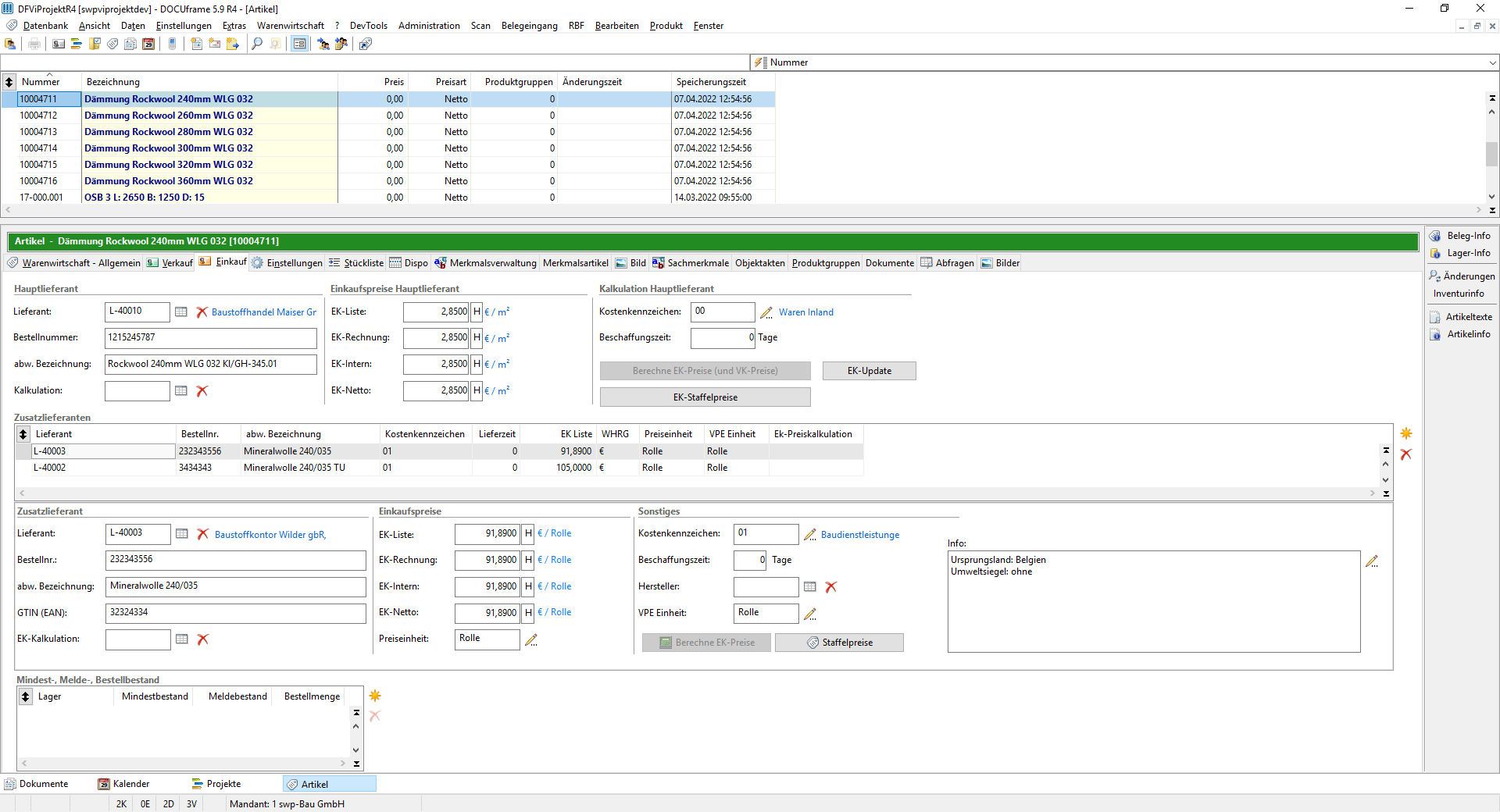Click down arrow of article list scrollbar
1500x812 pixels.
pos(1491,197)
